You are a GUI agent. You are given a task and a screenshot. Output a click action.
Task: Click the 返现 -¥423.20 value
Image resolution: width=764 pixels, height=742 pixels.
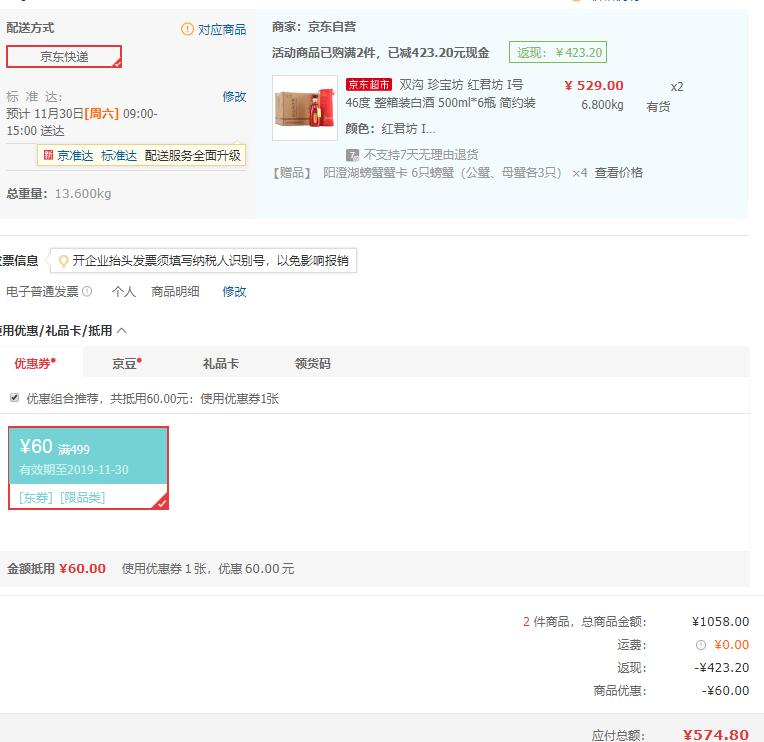[x=722, y=667]
